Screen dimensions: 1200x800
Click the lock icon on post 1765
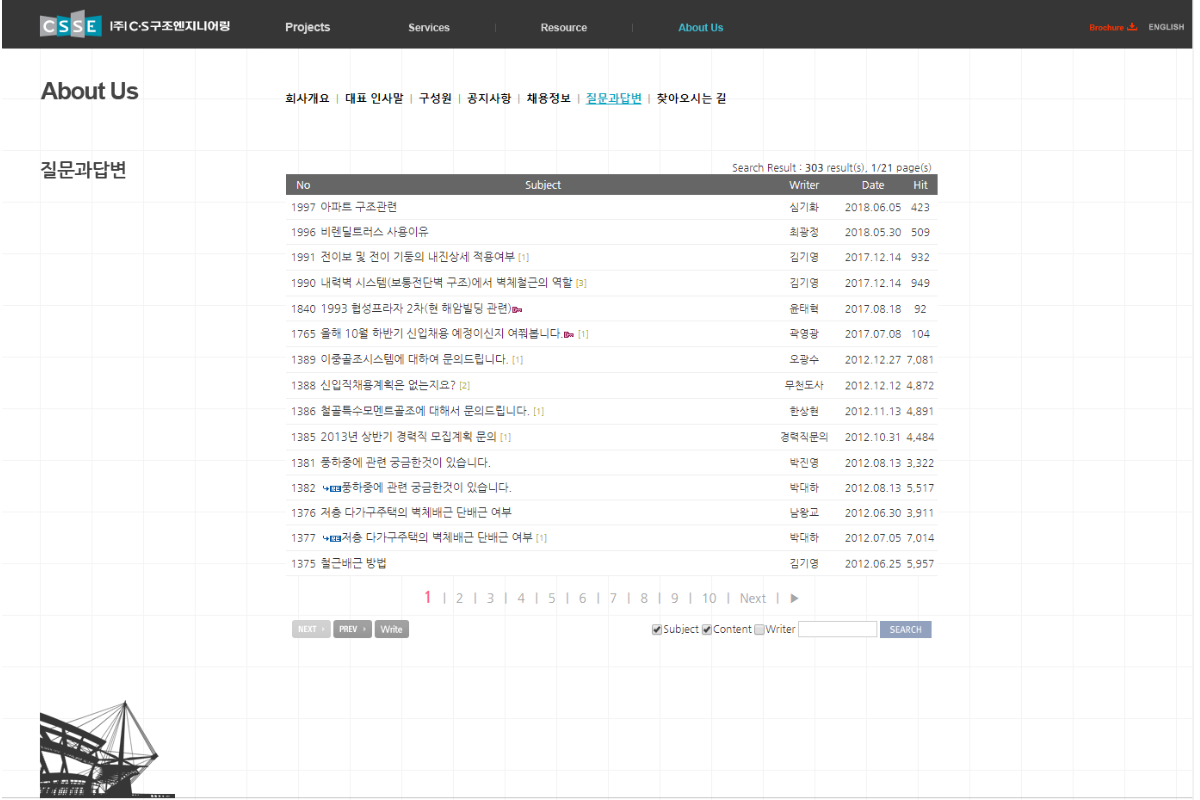(x=568, y=334)
